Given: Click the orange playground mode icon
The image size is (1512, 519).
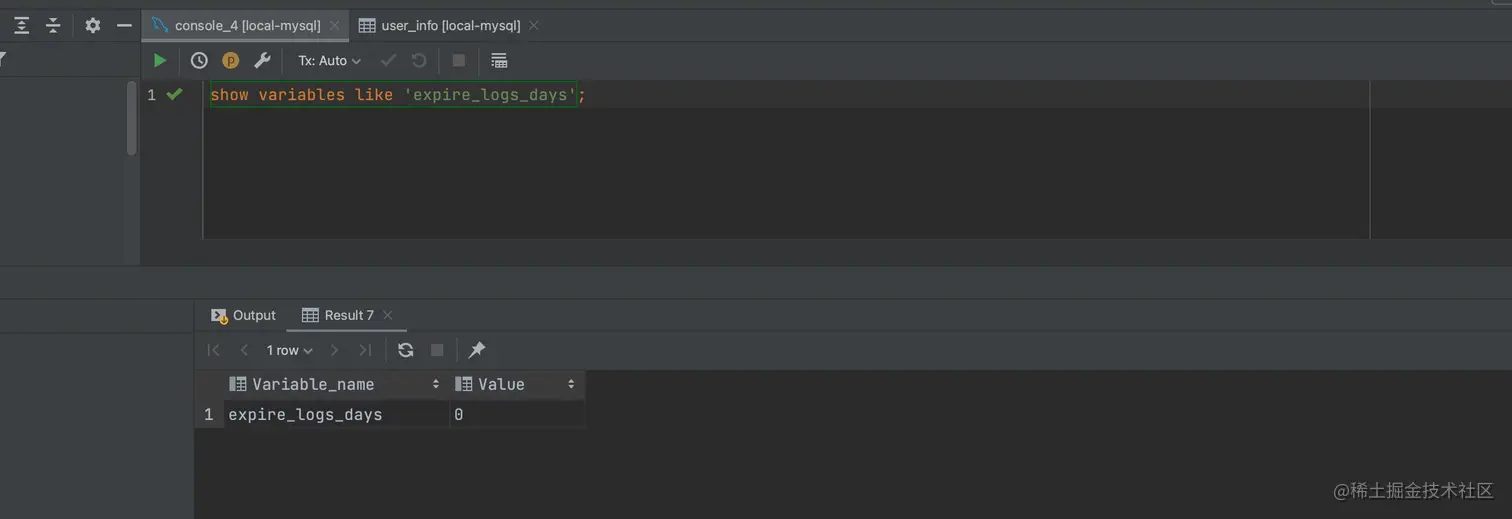Looking at the screenshot, I should (230, 61).
